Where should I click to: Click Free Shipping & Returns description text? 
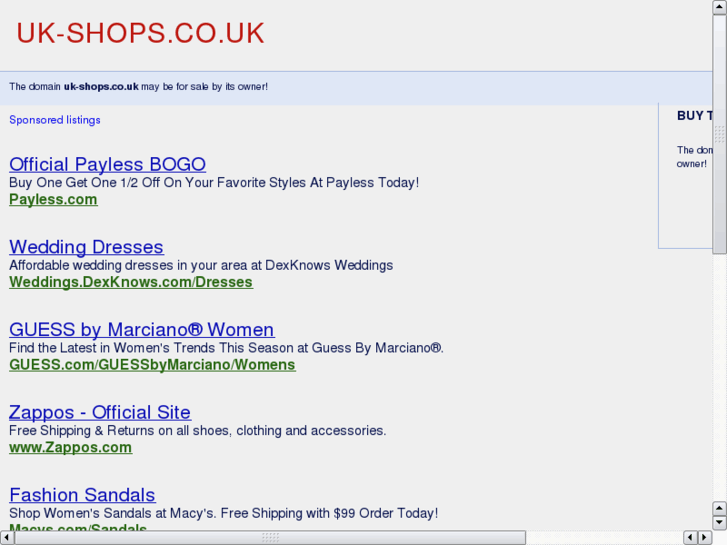198,431
